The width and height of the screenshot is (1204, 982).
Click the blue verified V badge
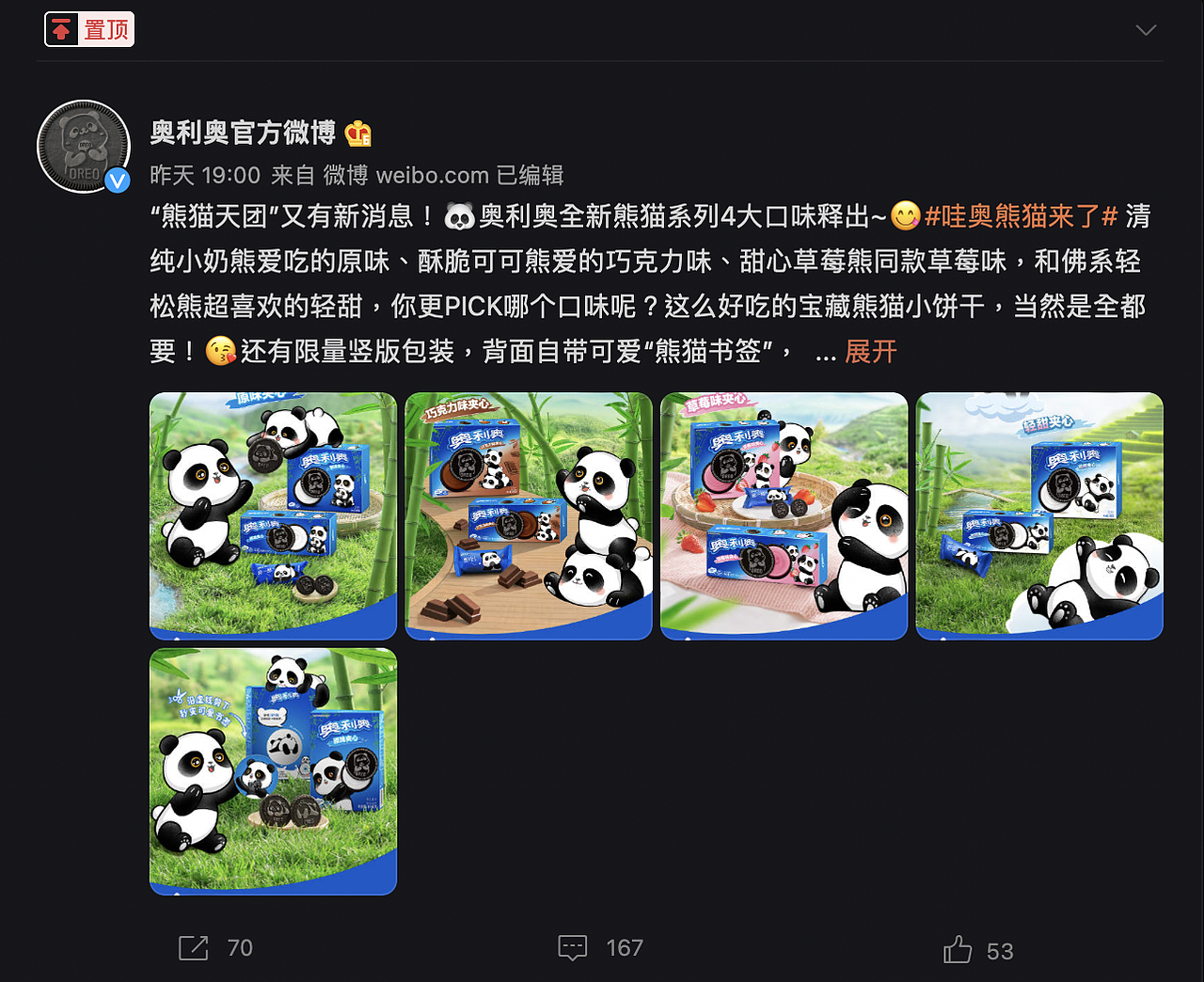click(118, 180)
